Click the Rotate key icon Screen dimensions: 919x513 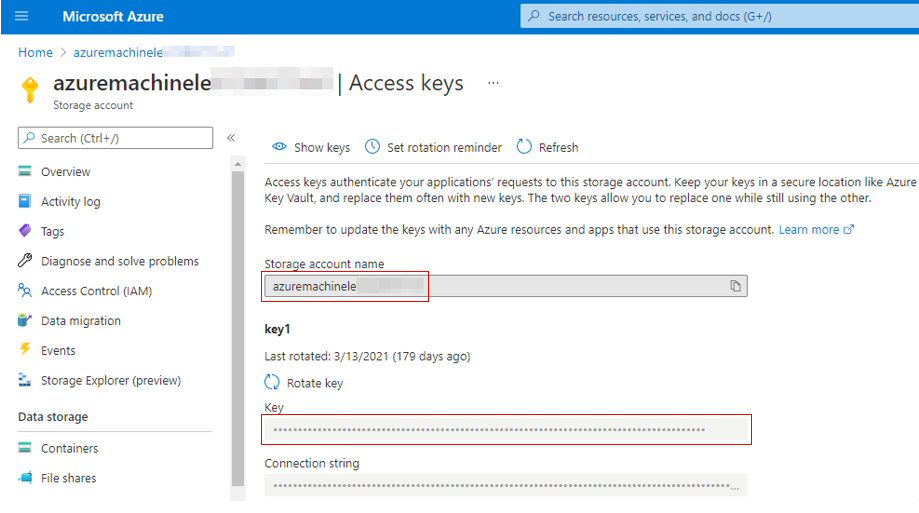(x=272, y=382)
